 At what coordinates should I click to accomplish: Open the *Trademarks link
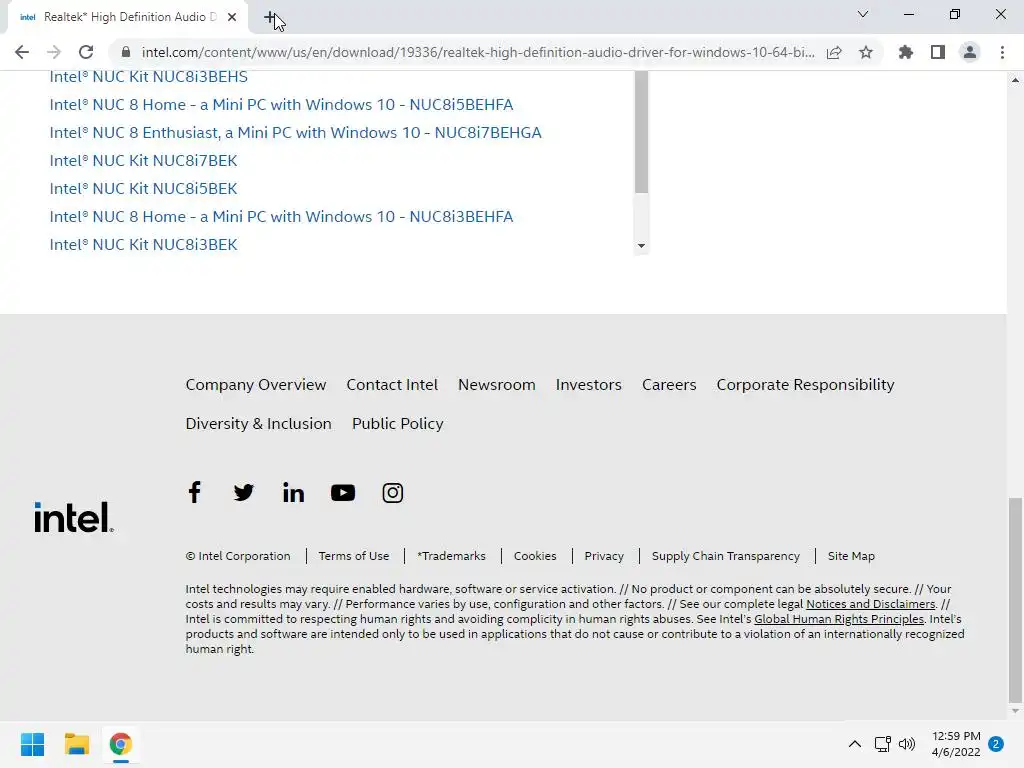451,556
